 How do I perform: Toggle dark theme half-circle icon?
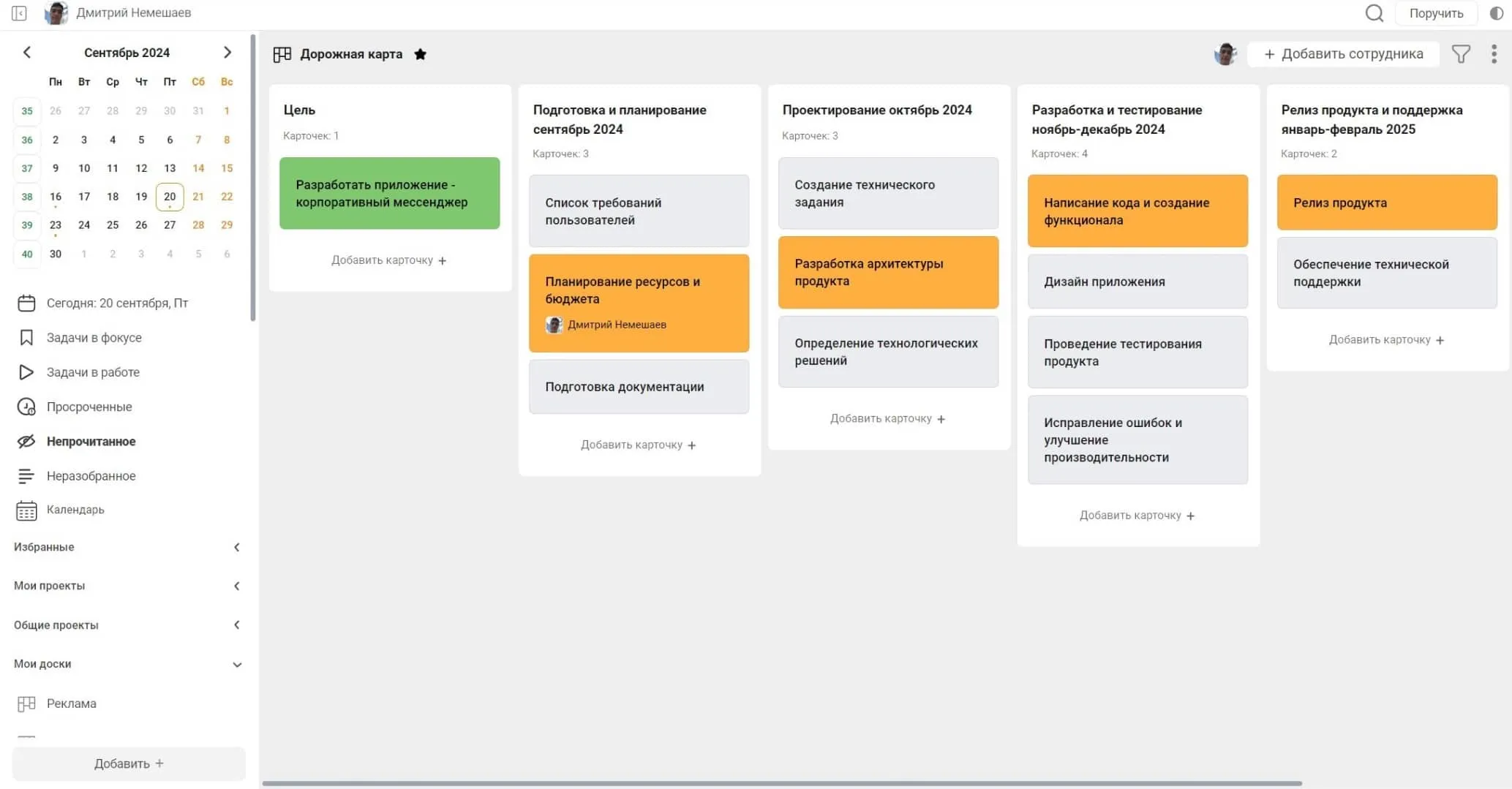click(1496, 13)
